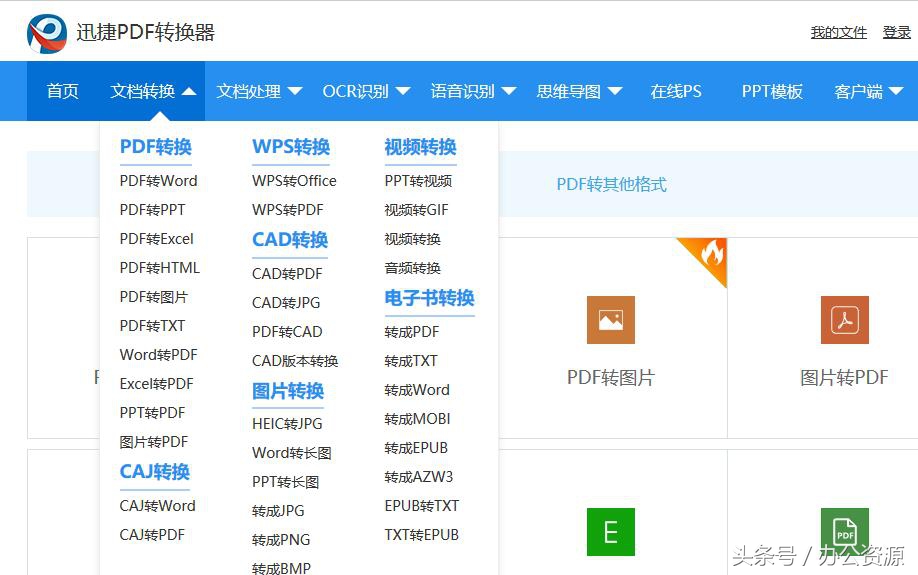Choose CAD转PDF in the menu

coord(287,274)
